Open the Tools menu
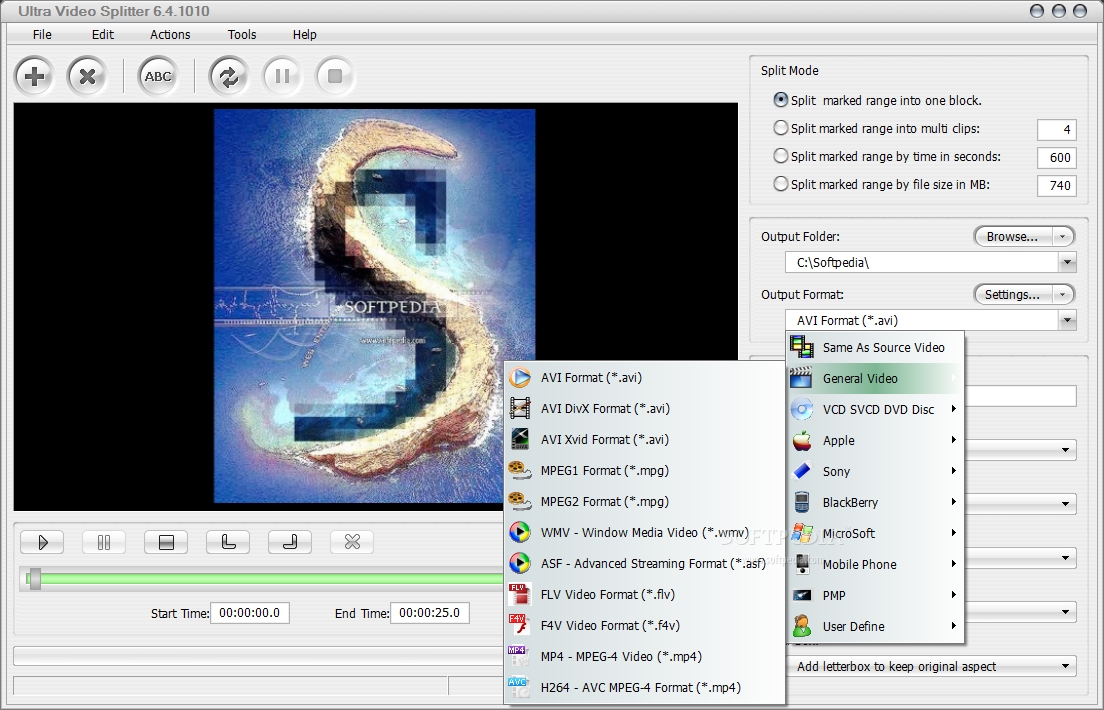Screen dimensions: 1104x710 242,35
